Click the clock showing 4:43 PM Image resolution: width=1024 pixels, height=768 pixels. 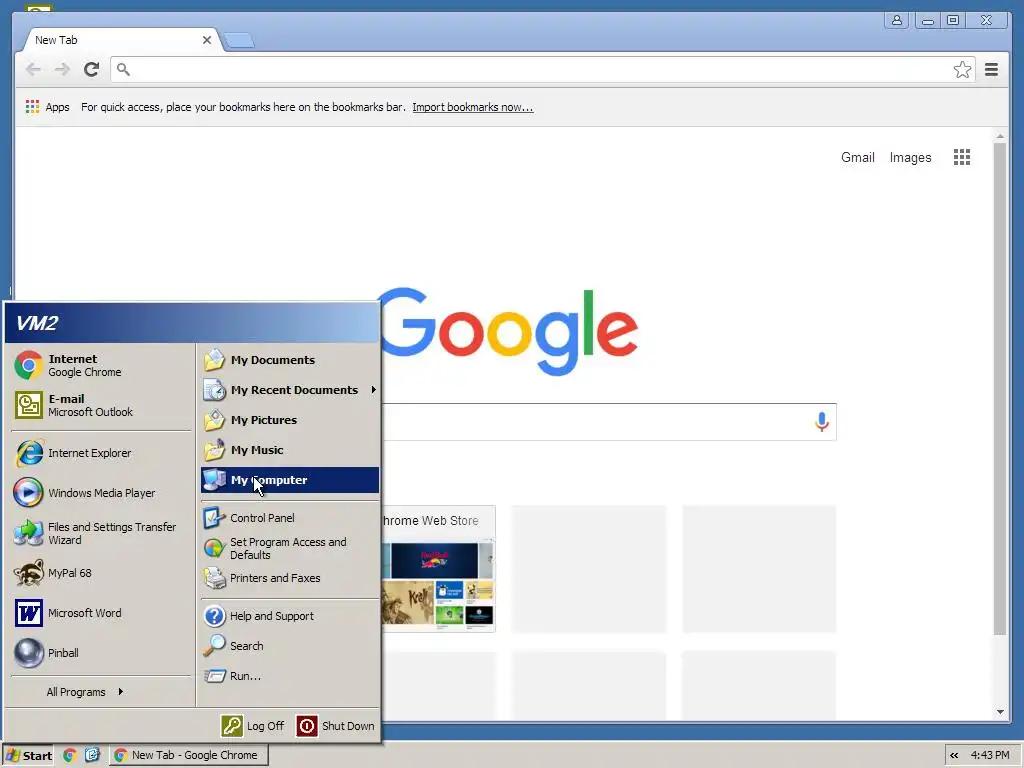[x=990, y=755]
